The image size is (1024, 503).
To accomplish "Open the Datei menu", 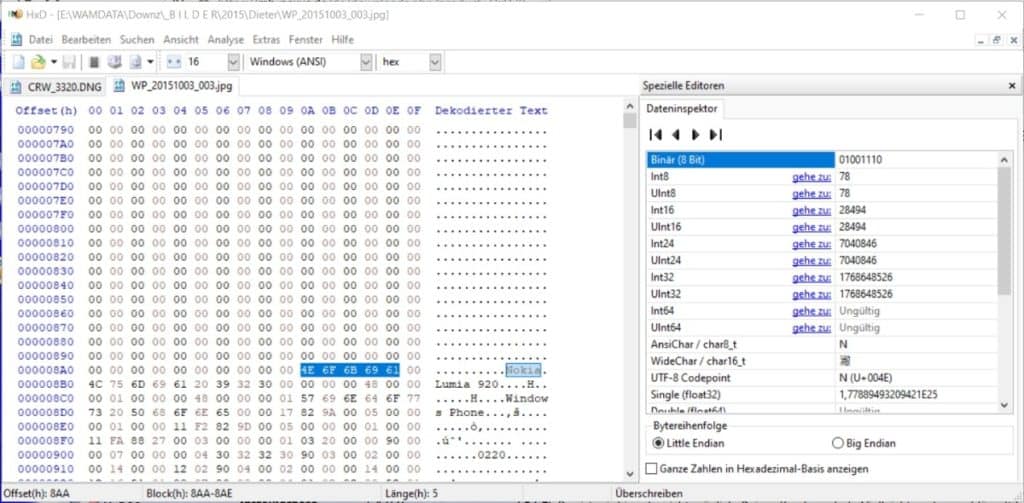I will [x=40, y=40].
